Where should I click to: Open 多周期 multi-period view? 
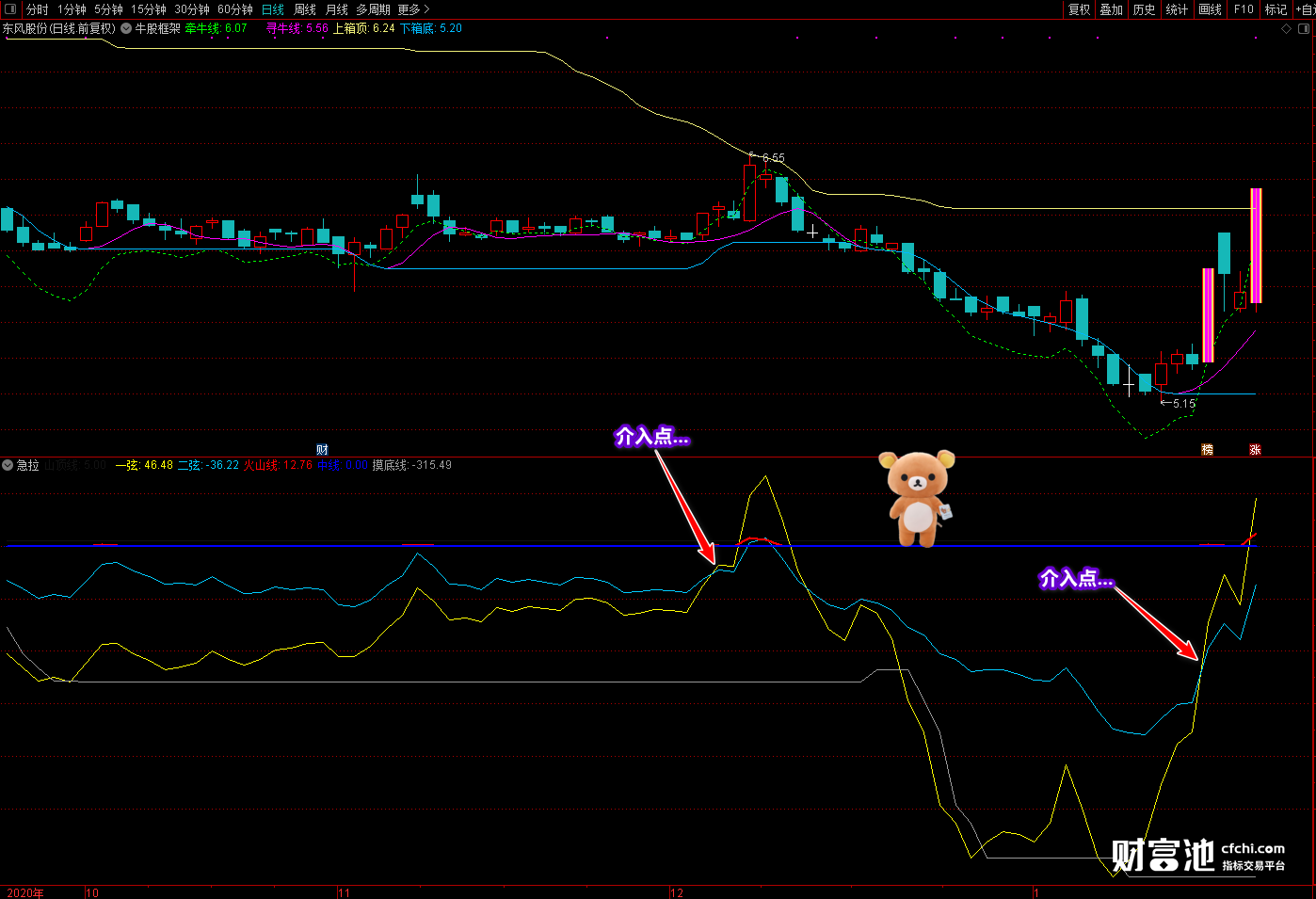[373, 9]
